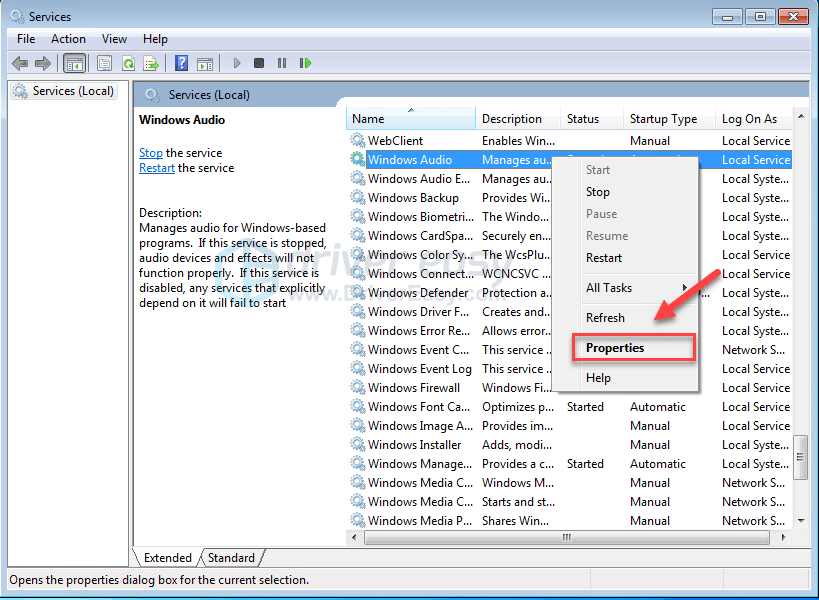Open the Action menu
819x600 pixels.
click(x=68, y=39)
